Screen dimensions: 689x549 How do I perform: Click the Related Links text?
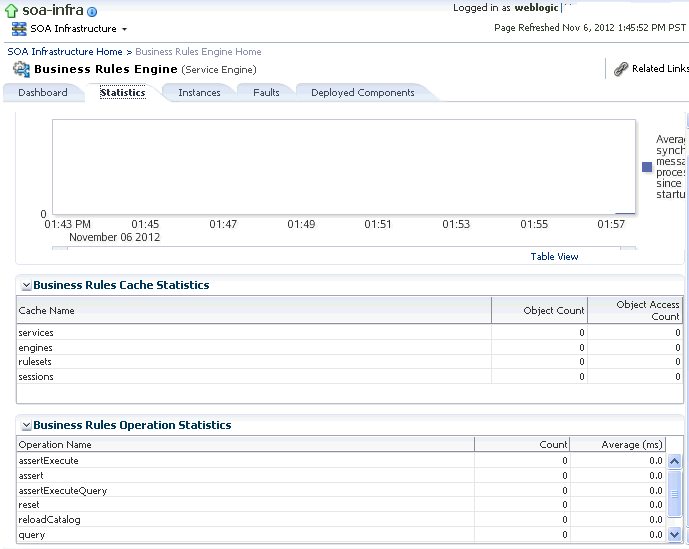pyautogui.click(x=660, y=69)
